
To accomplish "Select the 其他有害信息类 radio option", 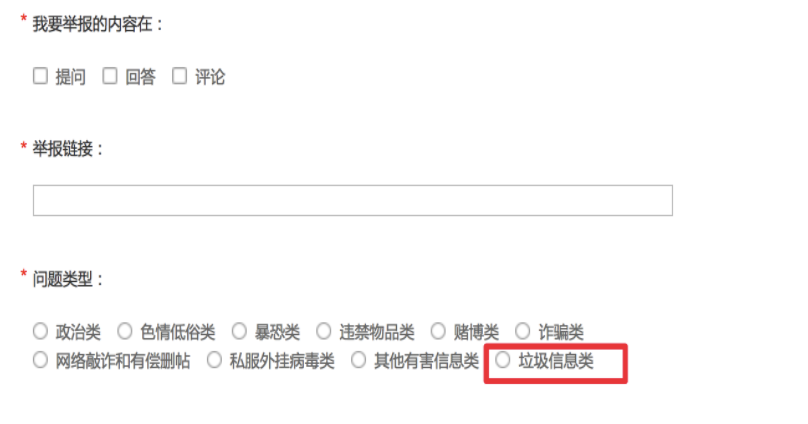I will [359, 360].
